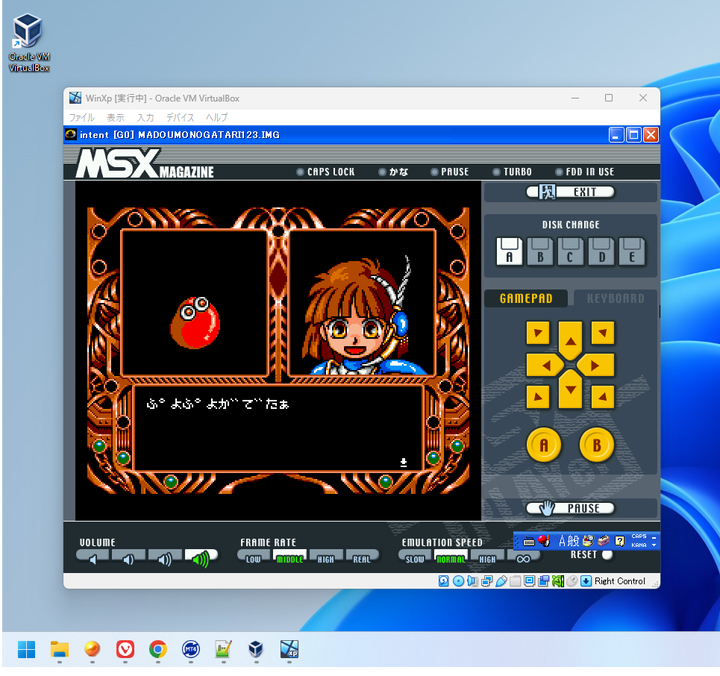Viewport: 720px width, 676px height.
Task: Push the gamepad right arrow
Action: (x=596, y=366)
